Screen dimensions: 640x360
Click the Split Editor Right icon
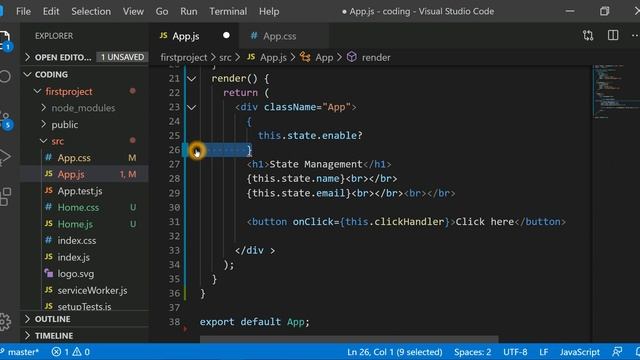613,36
